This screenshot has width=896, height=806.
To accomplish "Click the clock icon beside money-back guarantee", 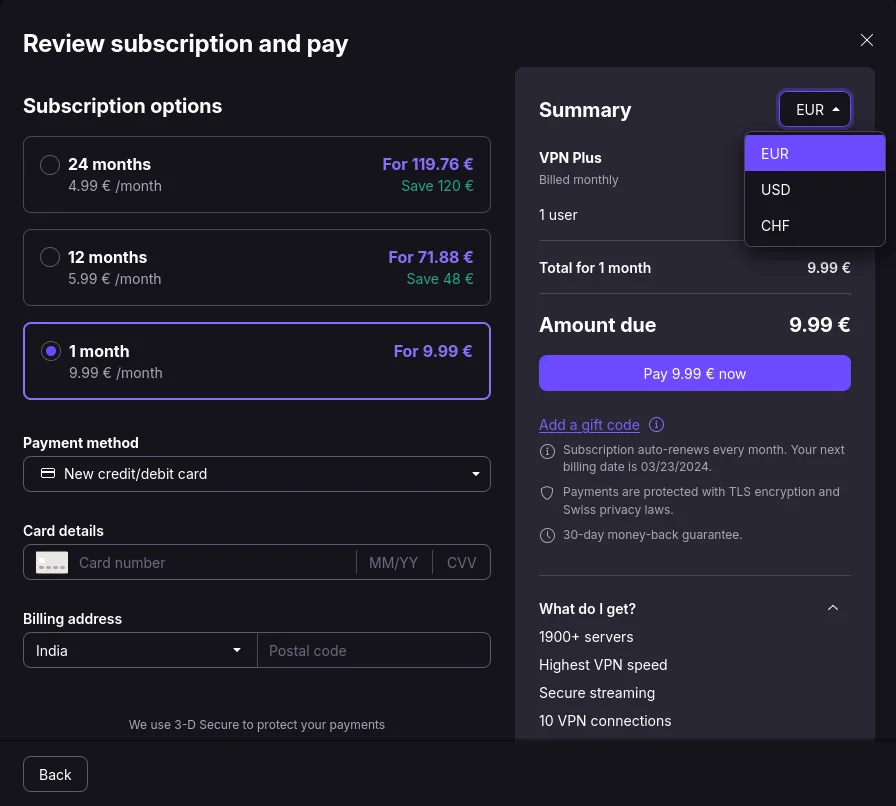I will click(547, 535).
